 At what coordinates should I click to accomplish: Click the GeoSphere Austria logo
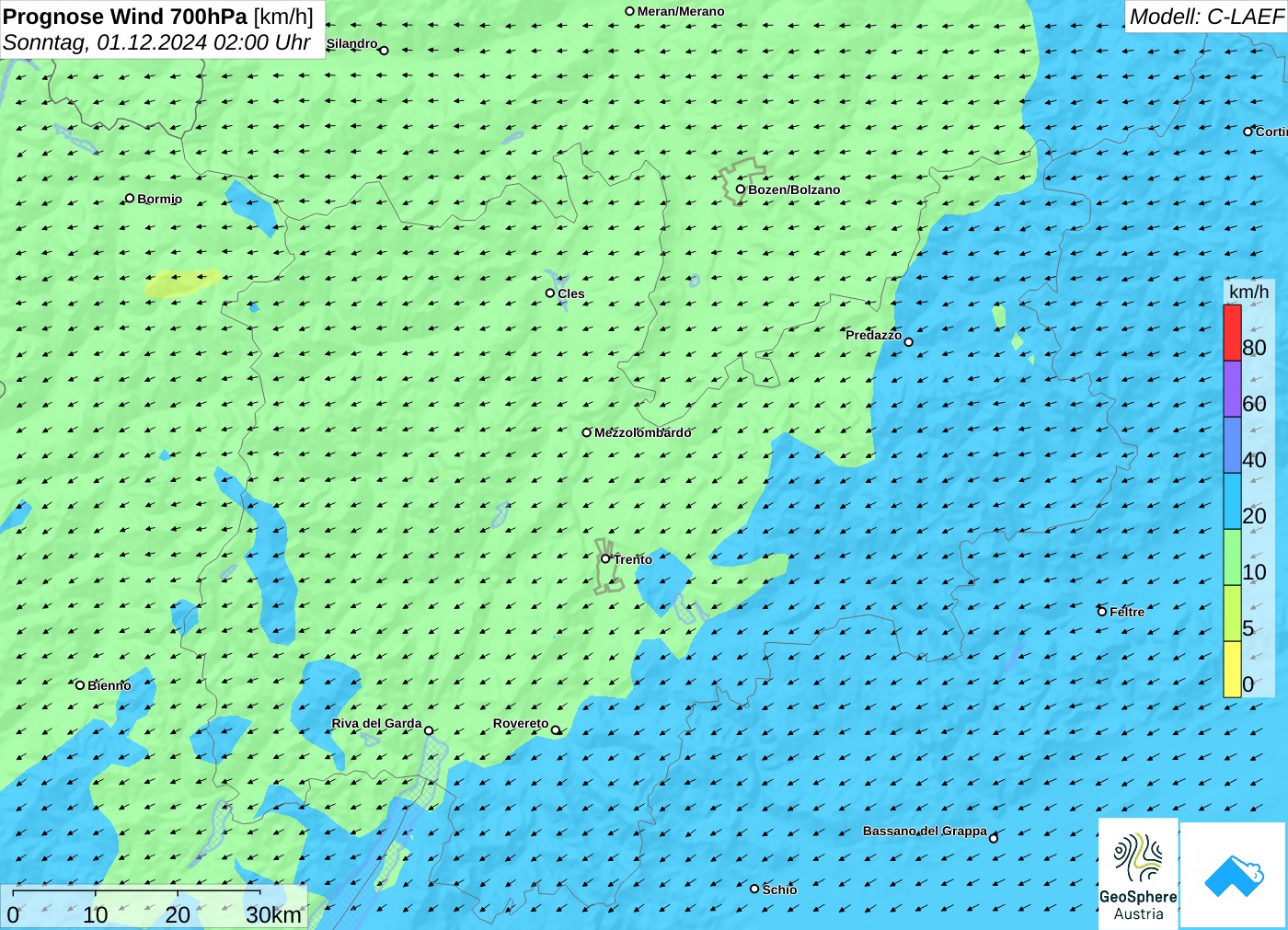click(x=1138, y=874)
